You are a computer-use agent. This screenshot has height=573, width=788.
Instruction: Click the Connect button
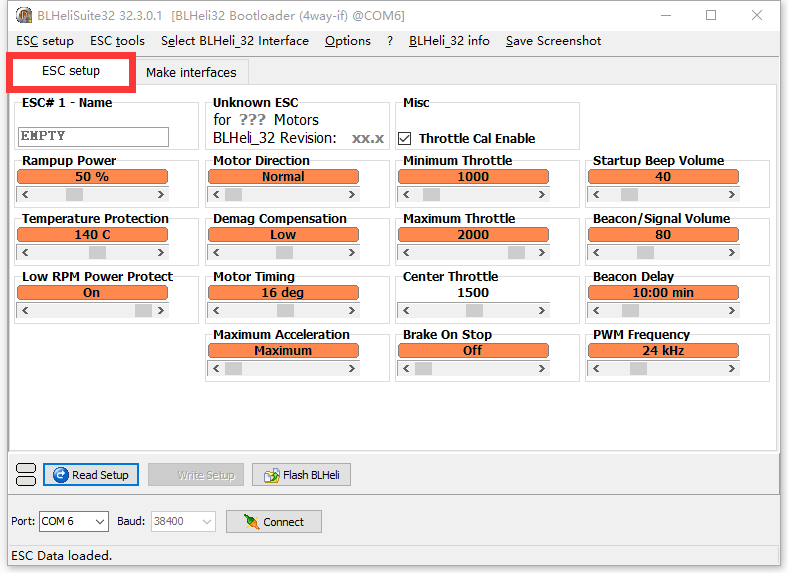point(274,522)
